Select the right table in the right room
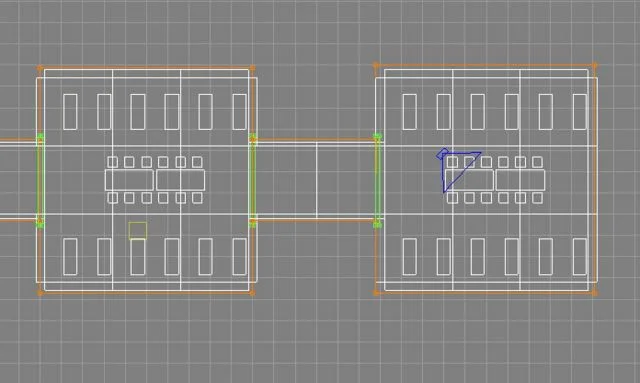This screenshot has width=640, height=383. [520, 180]
